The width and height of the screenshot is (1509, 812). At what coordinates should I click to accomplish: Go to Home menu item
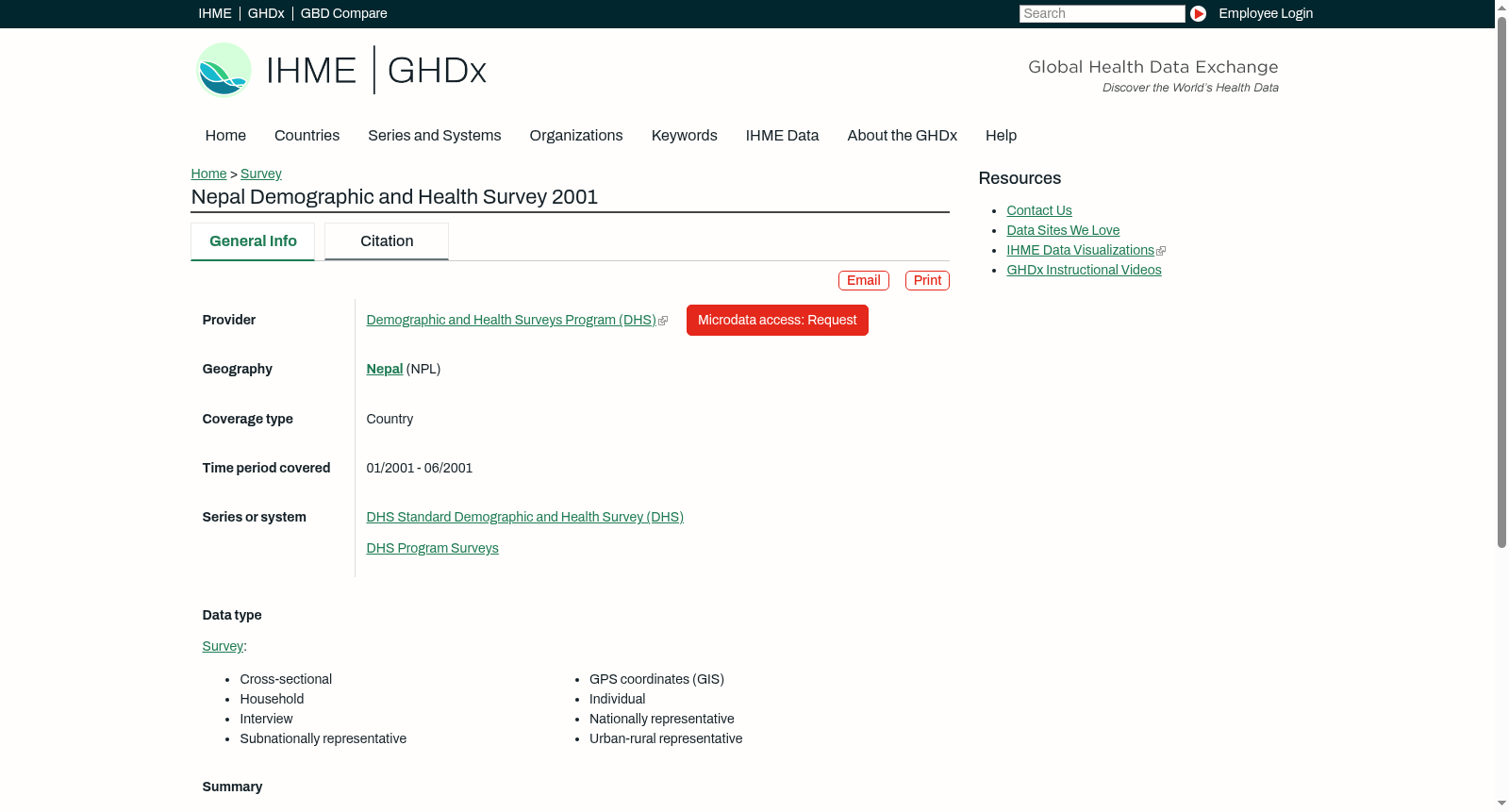225,135
